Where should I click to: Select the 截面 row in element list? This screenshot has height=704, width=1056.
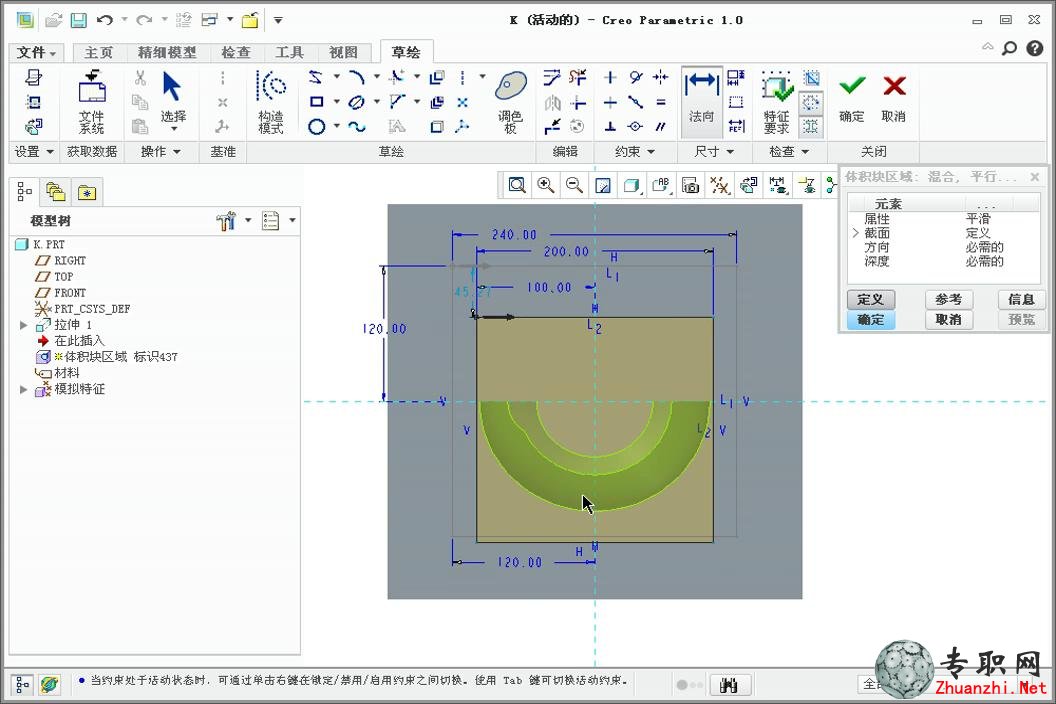click(944, 233)
